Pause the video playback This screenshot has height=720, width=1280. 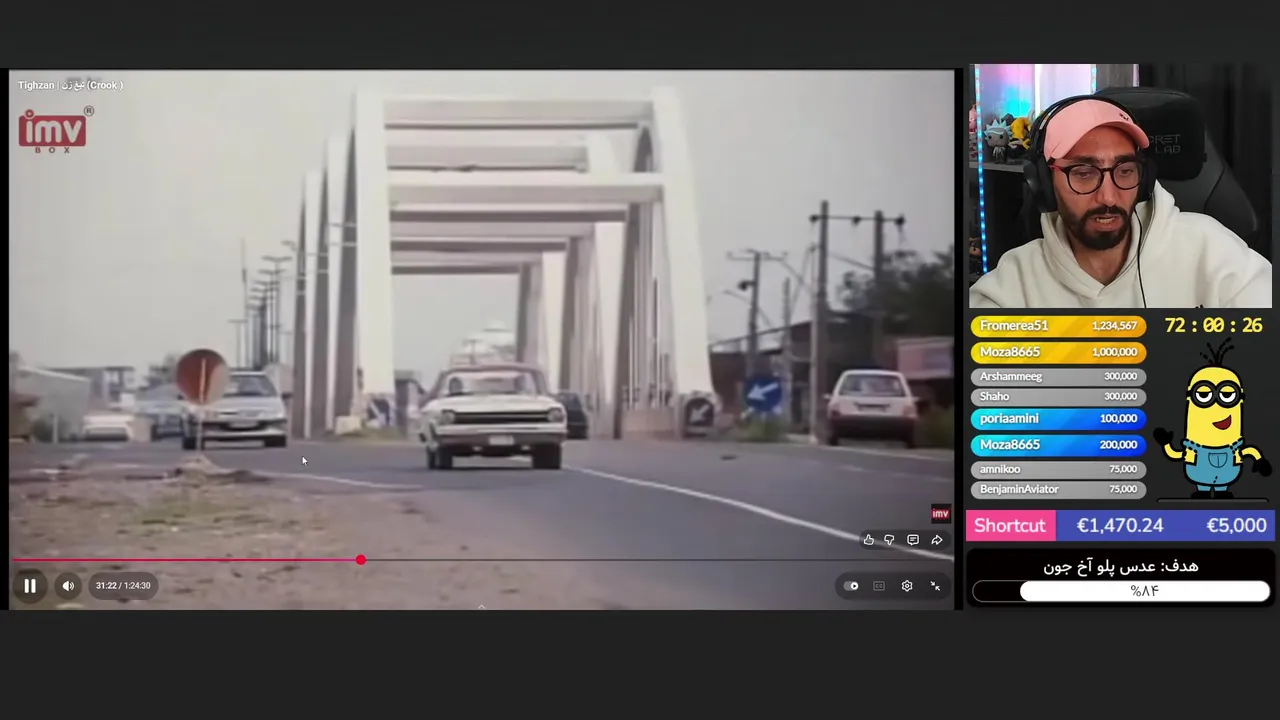click(30, 586)
